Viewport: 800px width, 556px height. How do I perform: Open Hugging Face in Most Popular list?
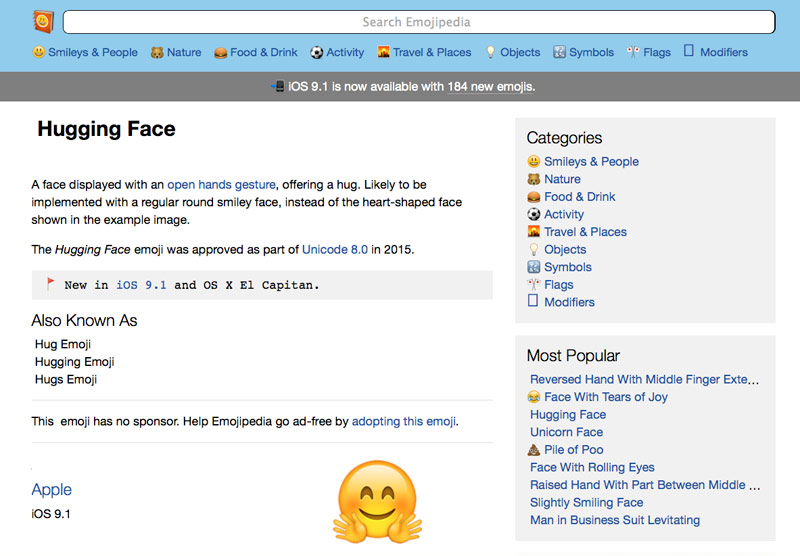(x=568, y=415)
